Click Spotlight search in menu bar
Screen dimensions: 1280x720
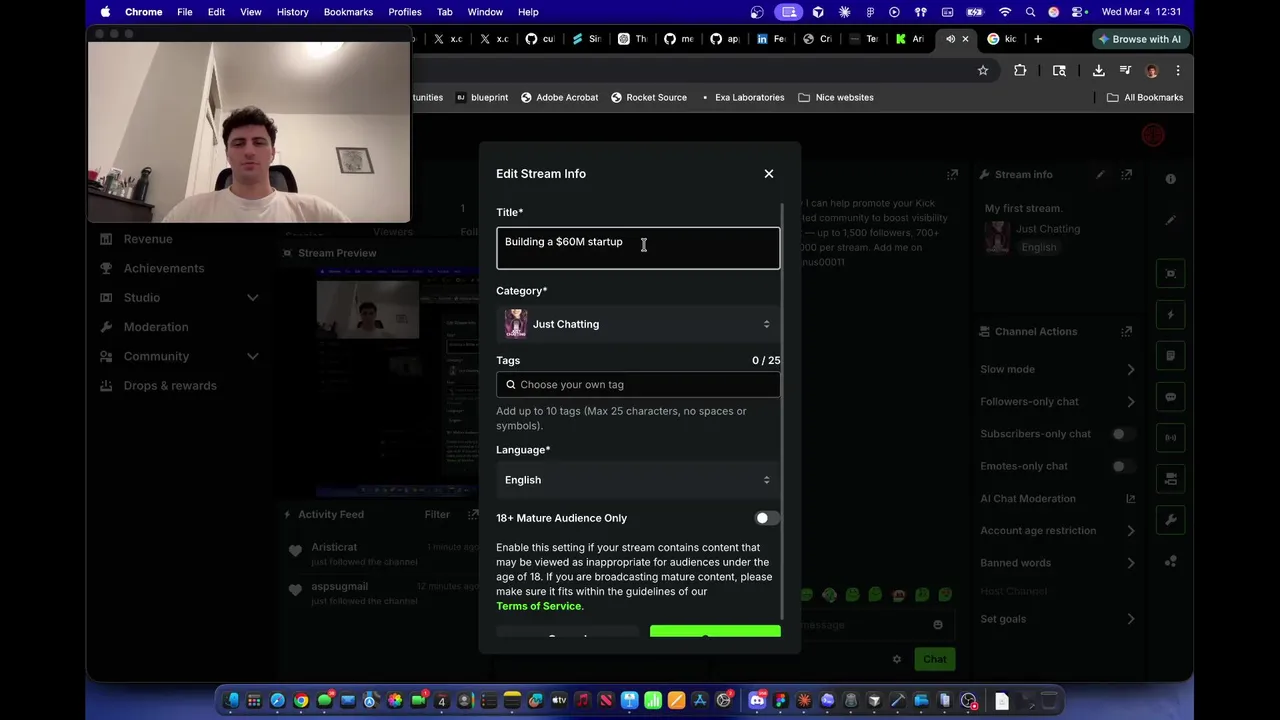click(1030, 12)
